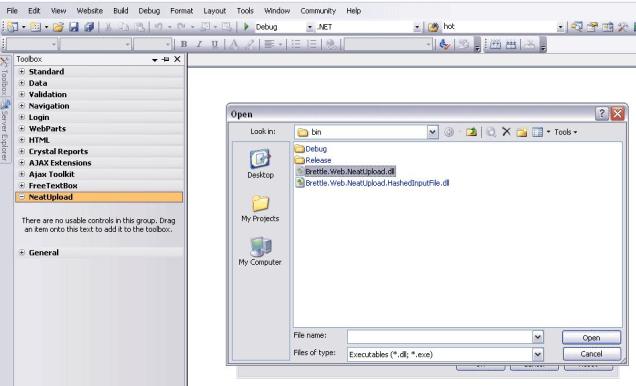Click the Server Explorer side tab
The width and height of the screenshot is (636, 386).
coord(4,131)
